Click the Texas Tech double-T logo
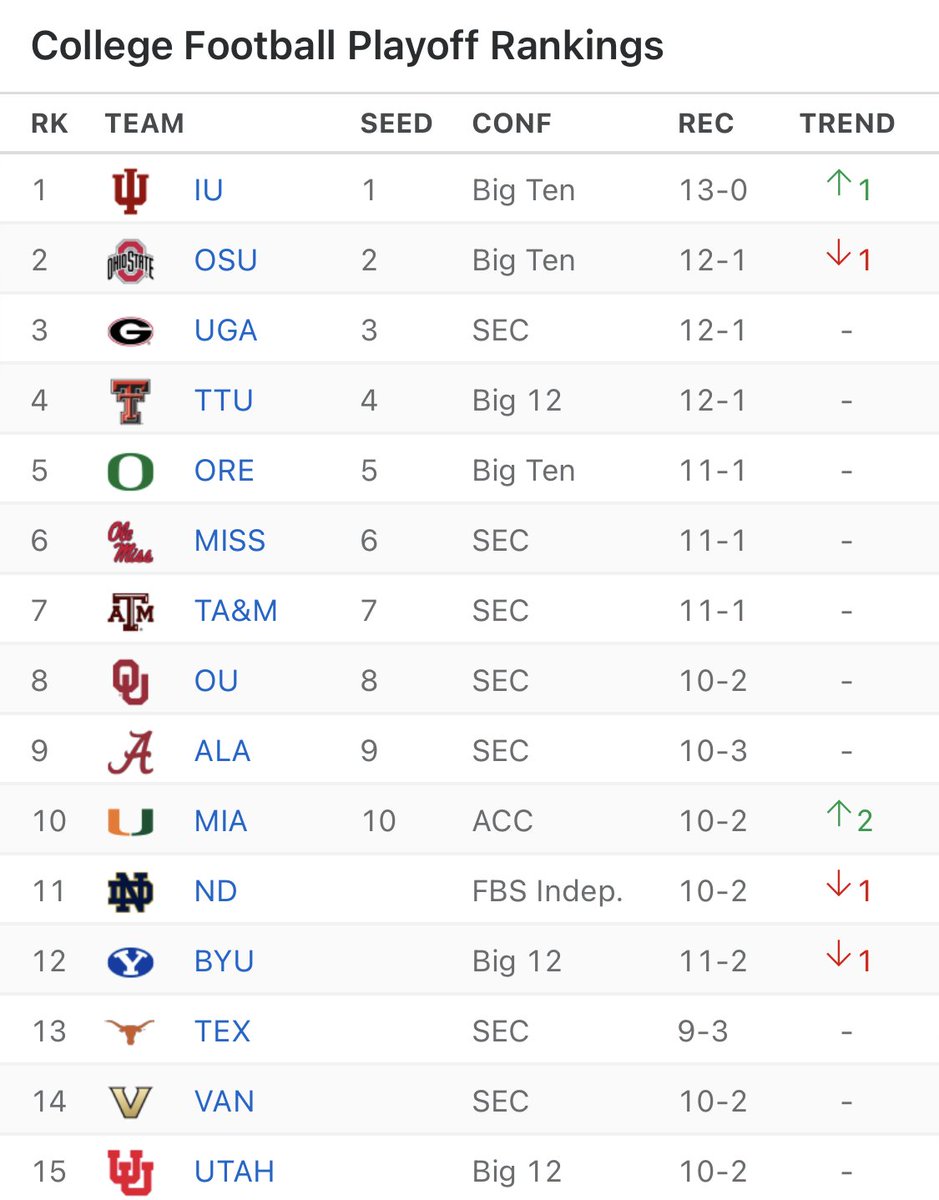 click(130, 401)
